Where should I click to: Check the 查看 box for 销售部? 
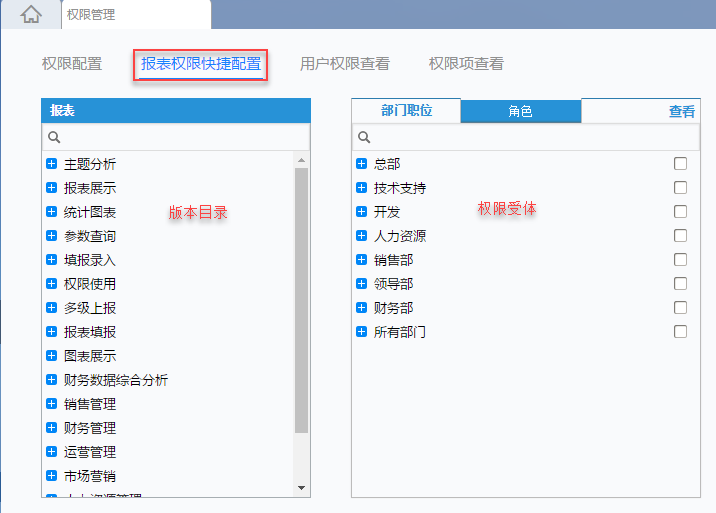tap(680, 259)
